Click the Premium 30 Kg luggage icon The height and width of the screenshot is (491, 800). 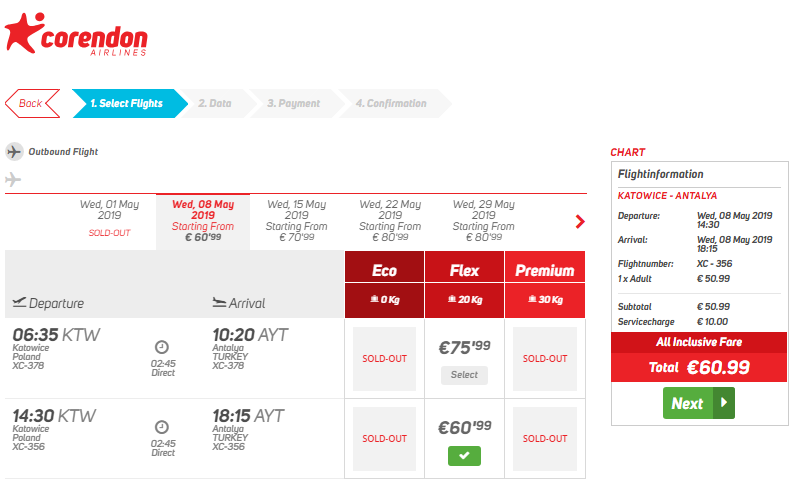click(x=533, y=299)
